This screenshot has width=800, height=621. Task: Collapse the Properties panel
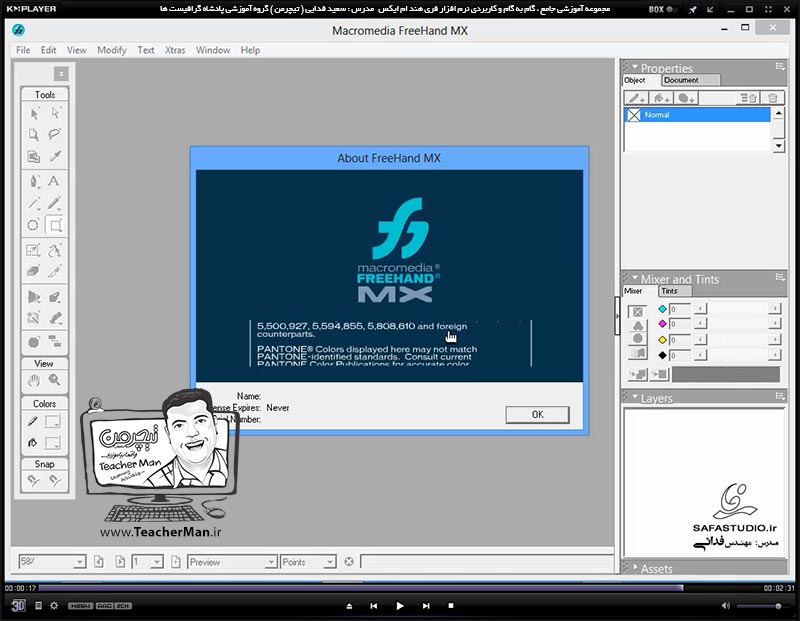635,67
